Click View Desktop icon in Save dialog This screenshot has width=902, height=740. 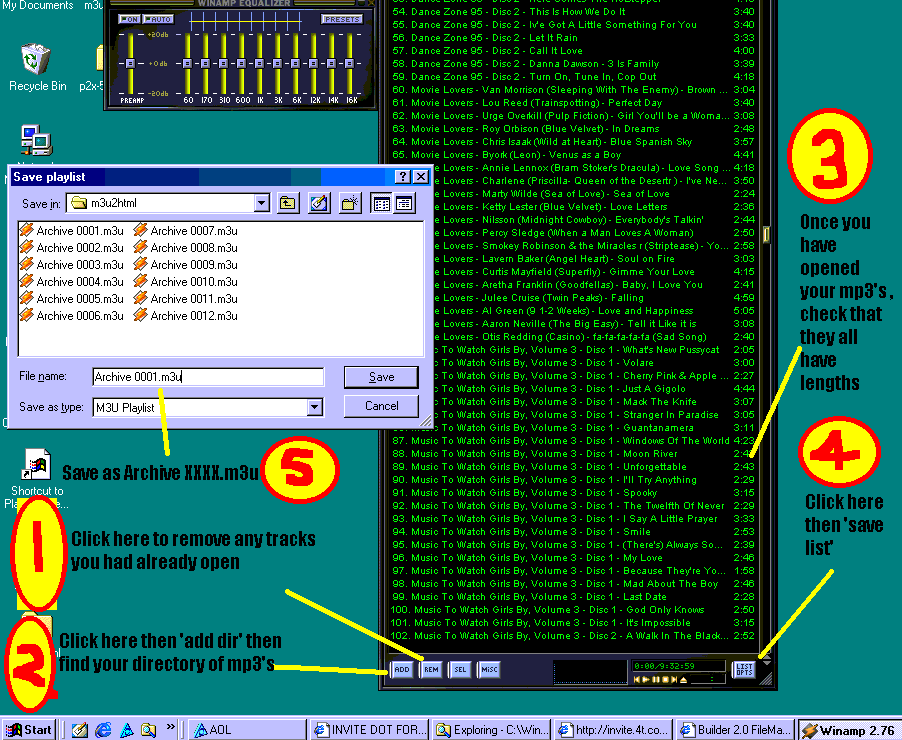[x=319, y=203]
